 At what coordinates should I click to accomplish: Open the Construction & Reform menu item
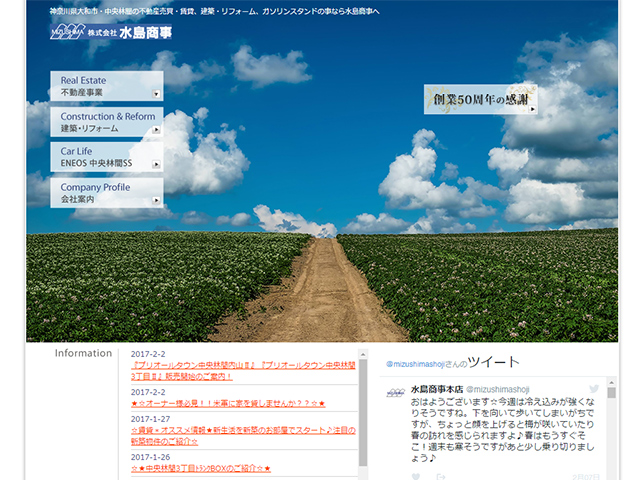[100, 122]
